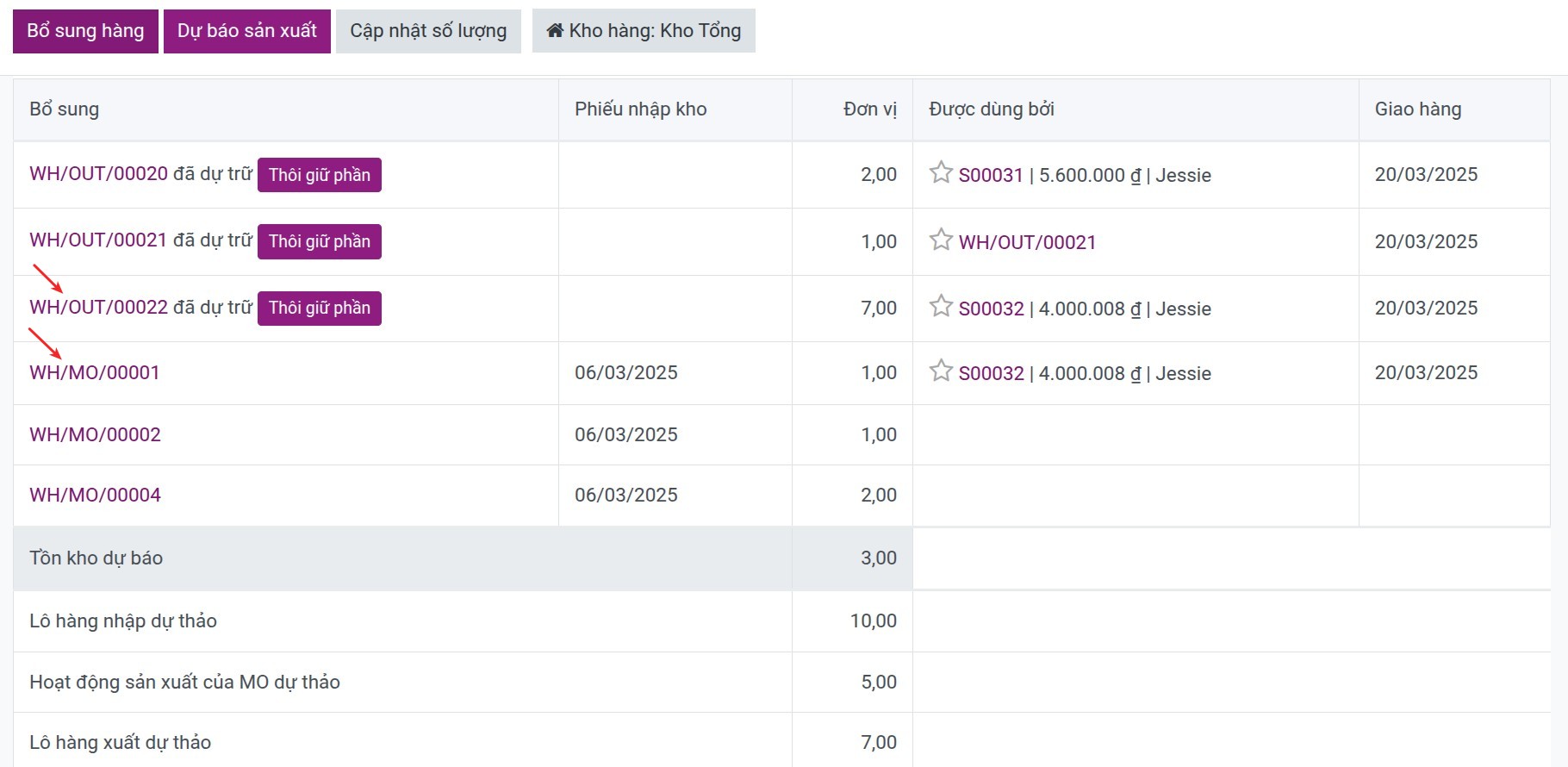The image size is (1568, 767).
Task: Open WH/OUT/00021 link in Được dùng bởi column
Action: [x=1027, y=243]
